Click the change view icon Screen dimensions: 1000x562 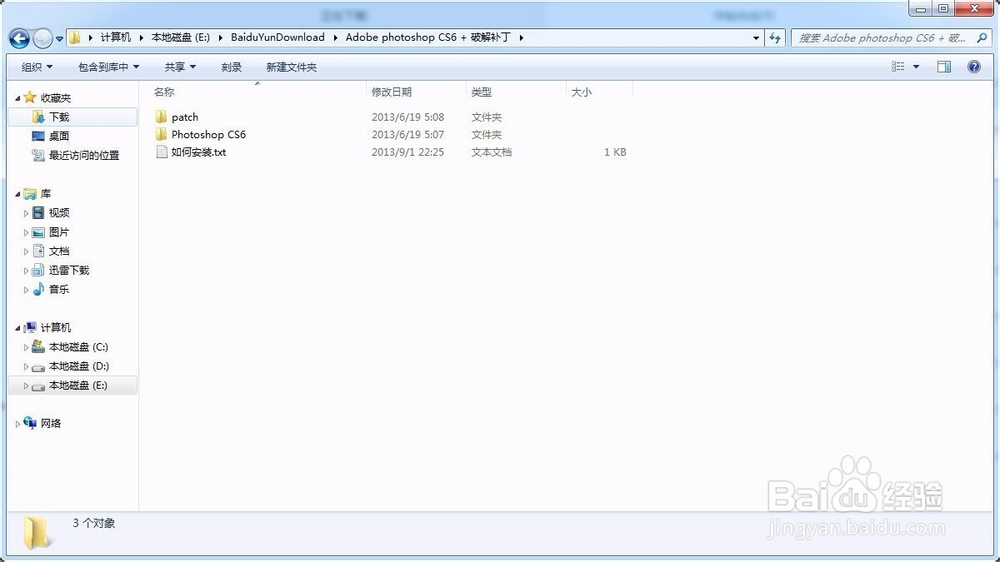898,66
